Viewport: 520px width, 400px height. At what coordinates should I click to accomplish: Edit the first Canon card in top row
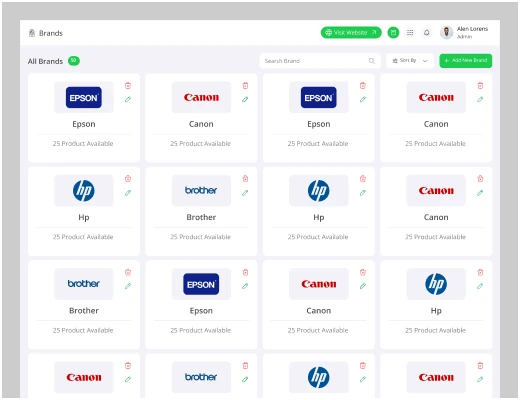[x=245, y=99]
